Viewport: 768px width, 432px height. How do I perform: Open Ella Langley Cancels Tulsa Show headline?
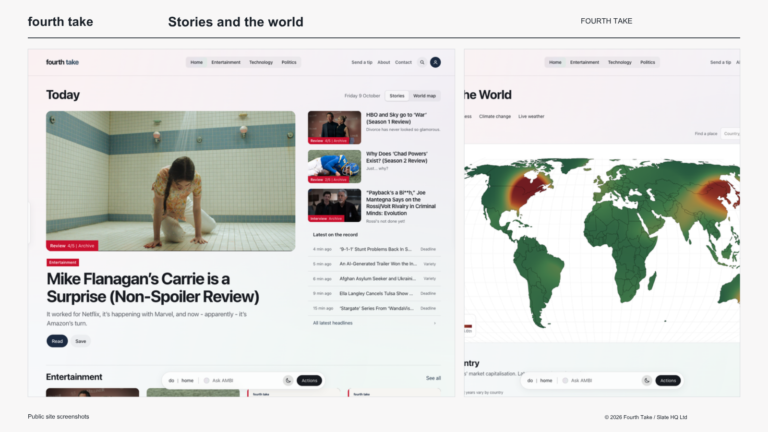[375, 293]
